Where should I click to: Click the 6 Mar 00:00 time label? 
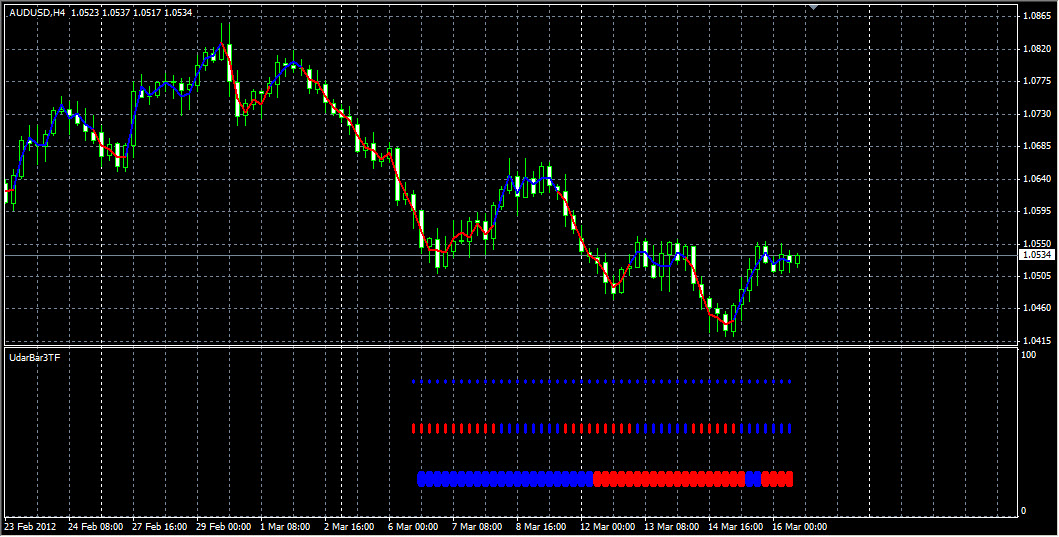coord(413,526)
